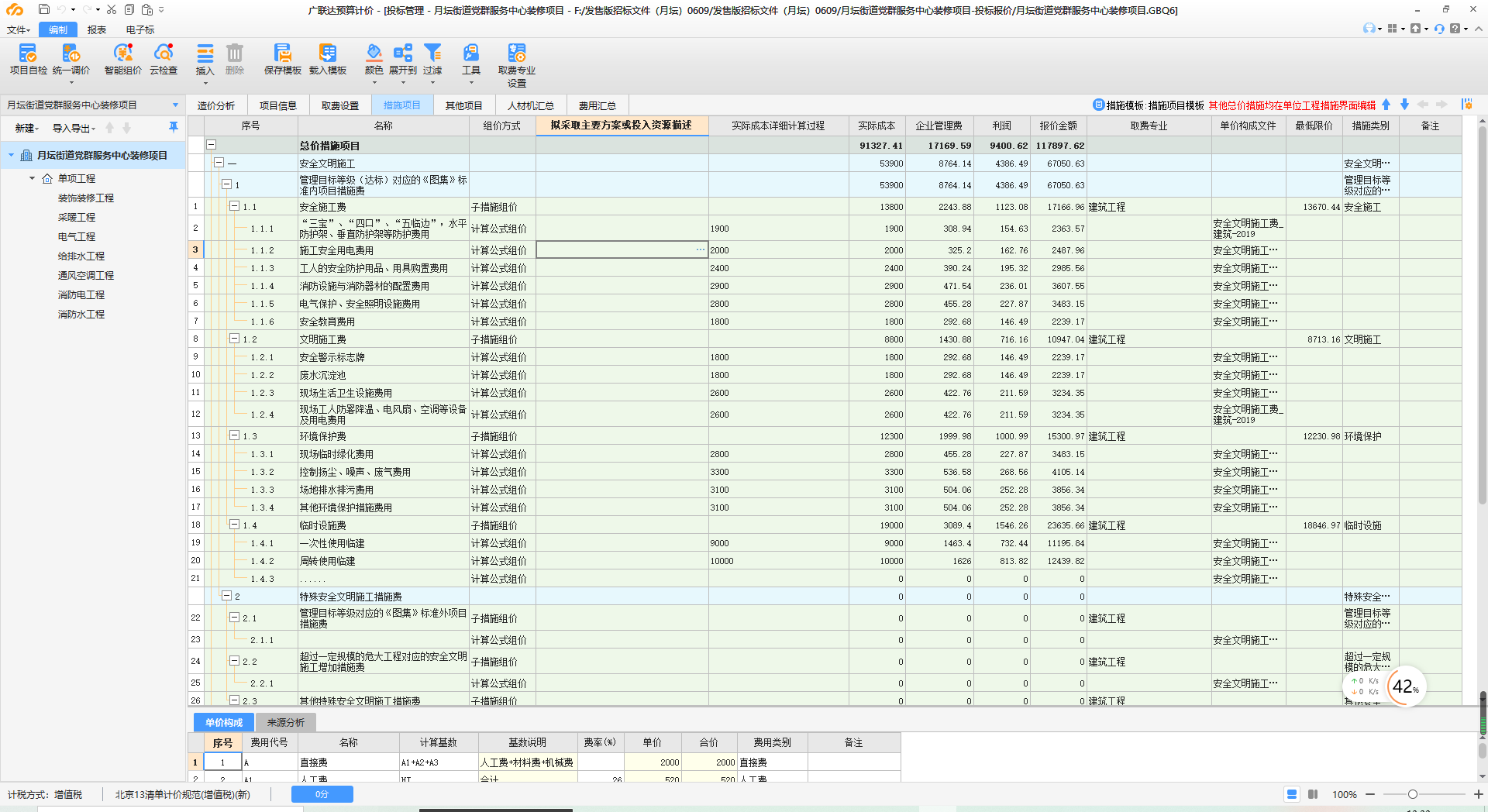Switch status bar to split-pane view
This screenshot has height=812, width=1488.
[1313, 794]
